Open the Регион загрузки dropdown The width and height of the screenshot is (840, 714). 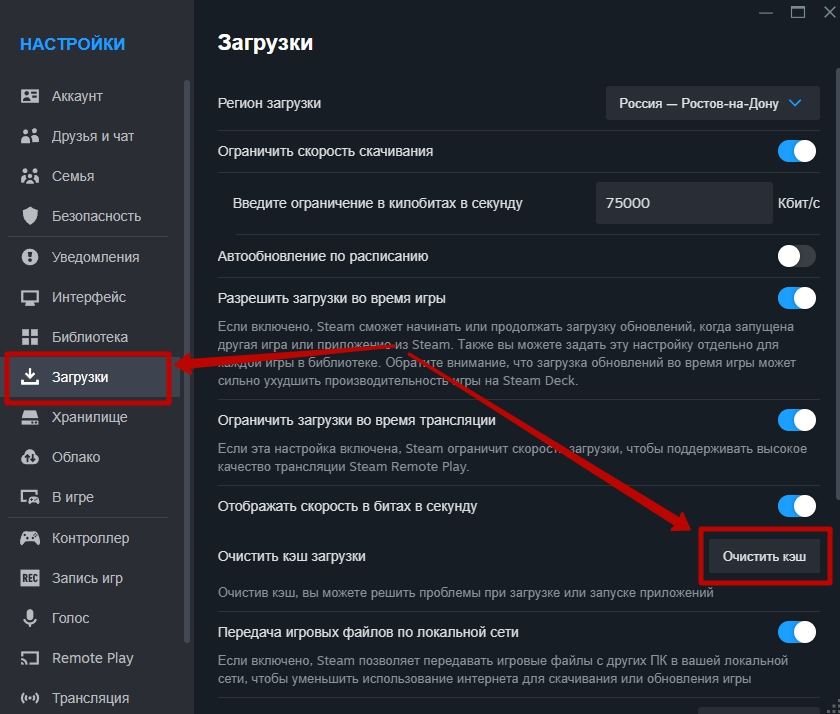(712, 103)
